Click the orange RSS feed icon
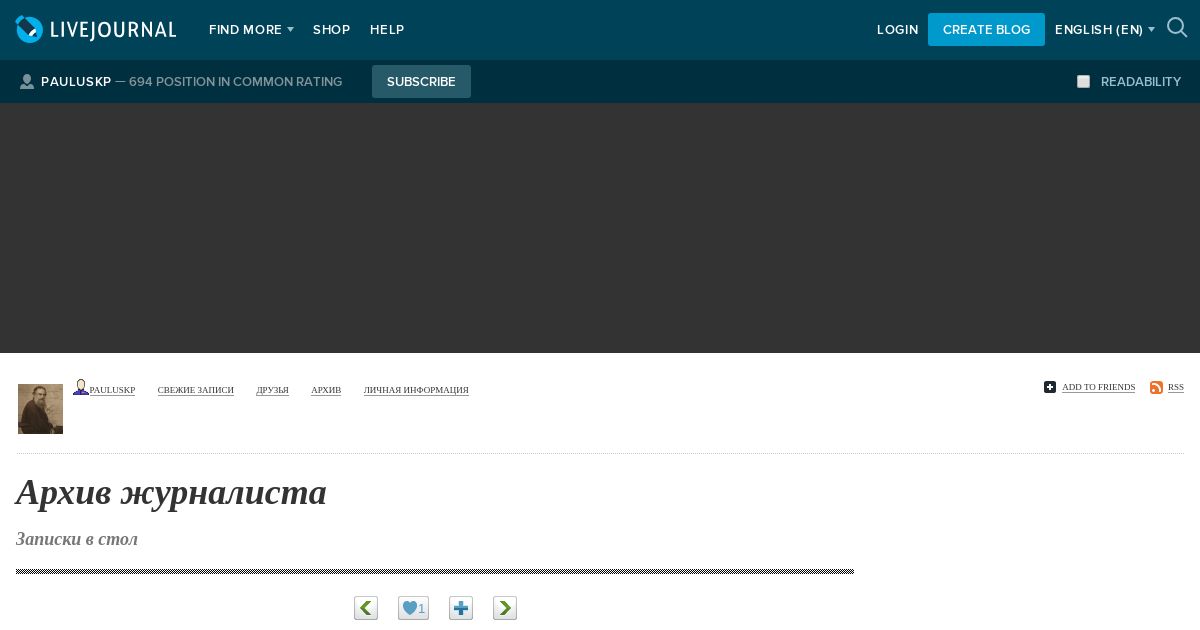The height and width of the screenshot is (630, 1200). point(1156,387)
